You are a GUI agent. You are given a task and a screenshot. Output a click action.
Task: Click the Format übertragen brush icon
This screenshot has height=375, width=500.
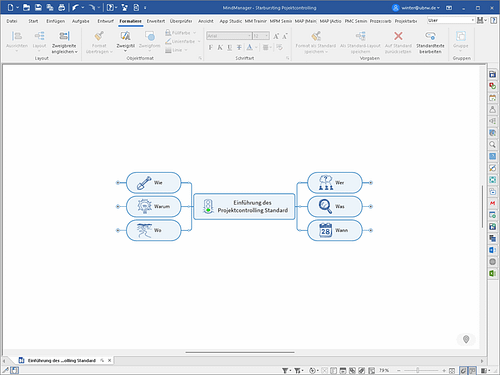pyautogui.click(x=99, y=36)
